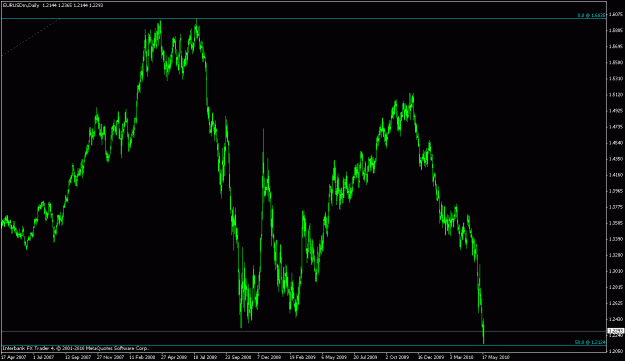Click the 1.5120 price scale label

[x=616, y=94]
